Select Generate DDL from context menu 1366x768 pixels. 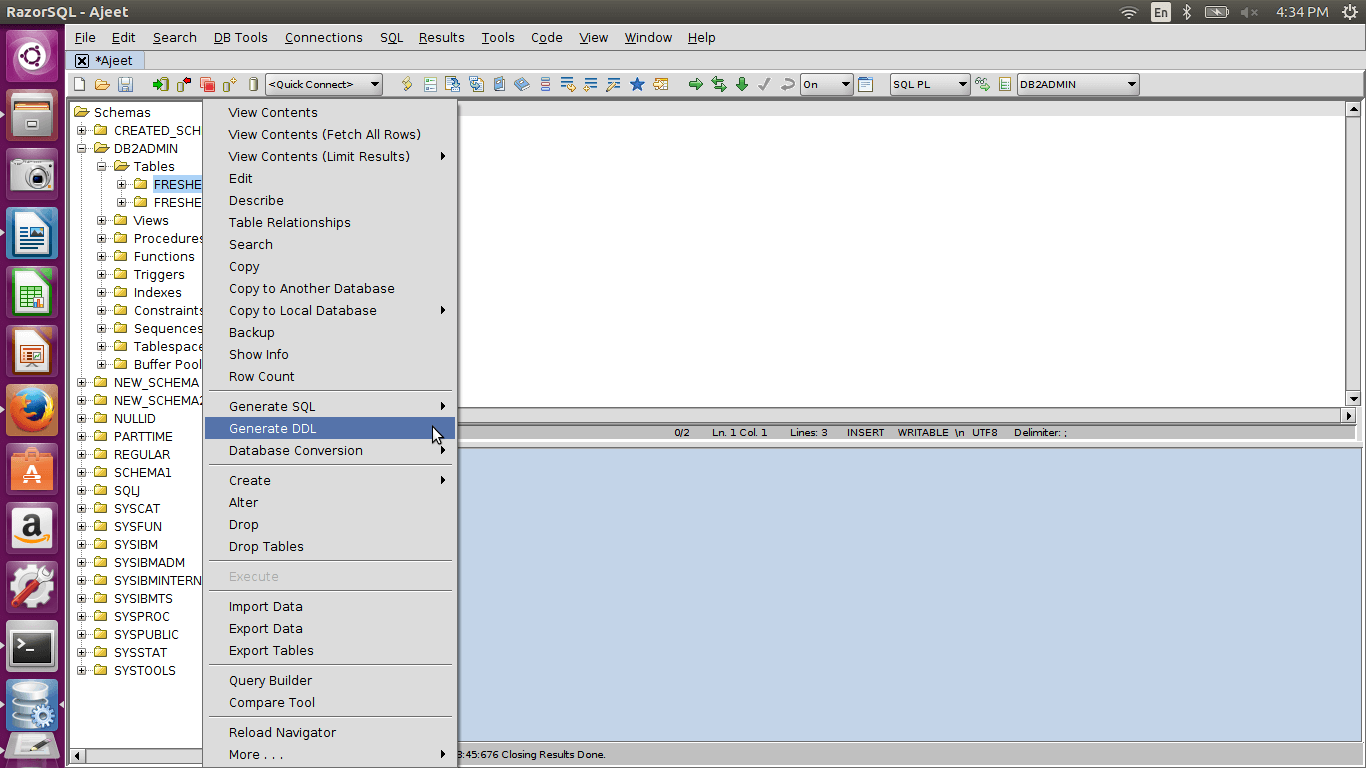(329, 429)
